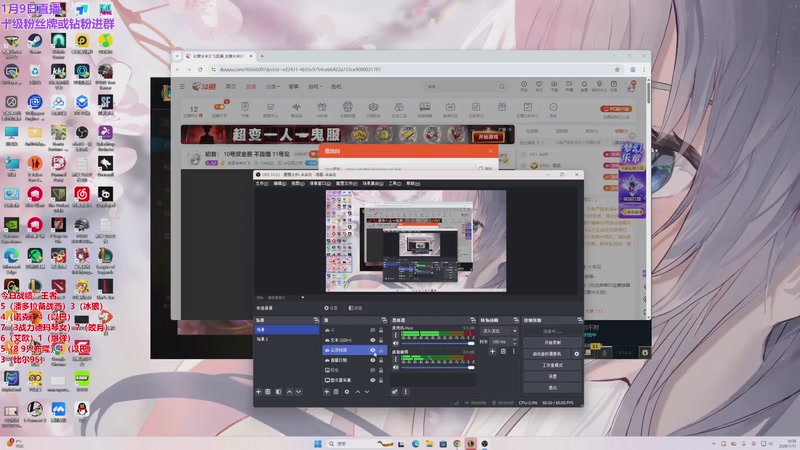
Task: Lock the 显示器采集 source
Action: click(x=381, y=380)
